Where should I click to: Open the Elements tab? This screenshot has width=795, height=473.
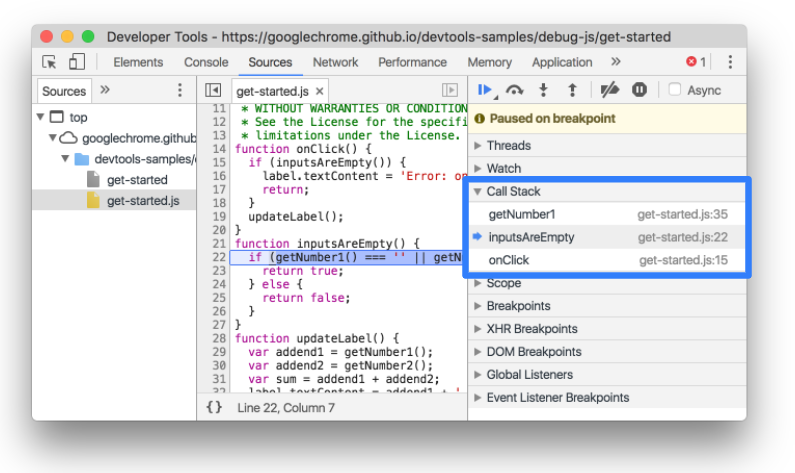point(138,62)
